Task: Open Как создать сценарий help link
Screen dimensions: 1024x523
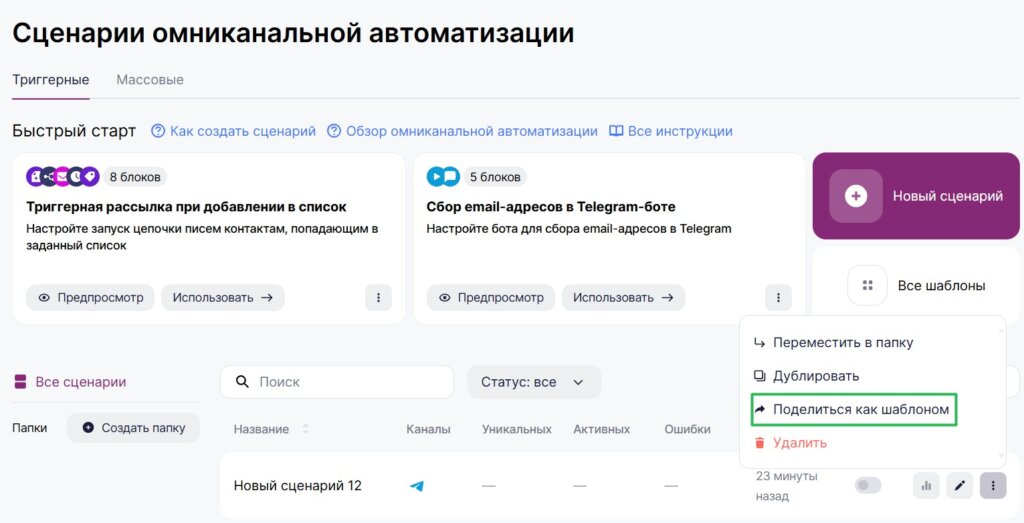Action: (x=242, y=131)
